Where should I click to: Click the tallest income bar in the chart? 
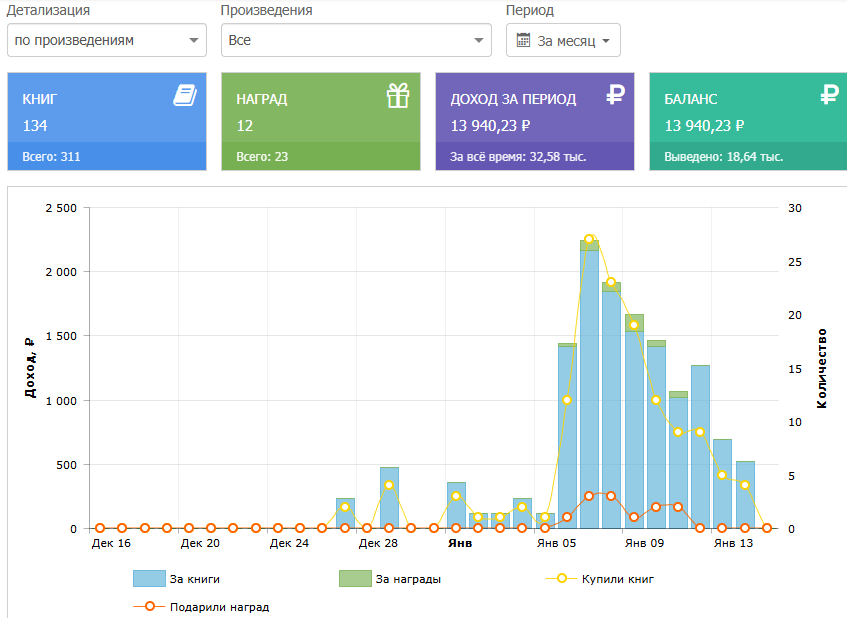point(589,386)
